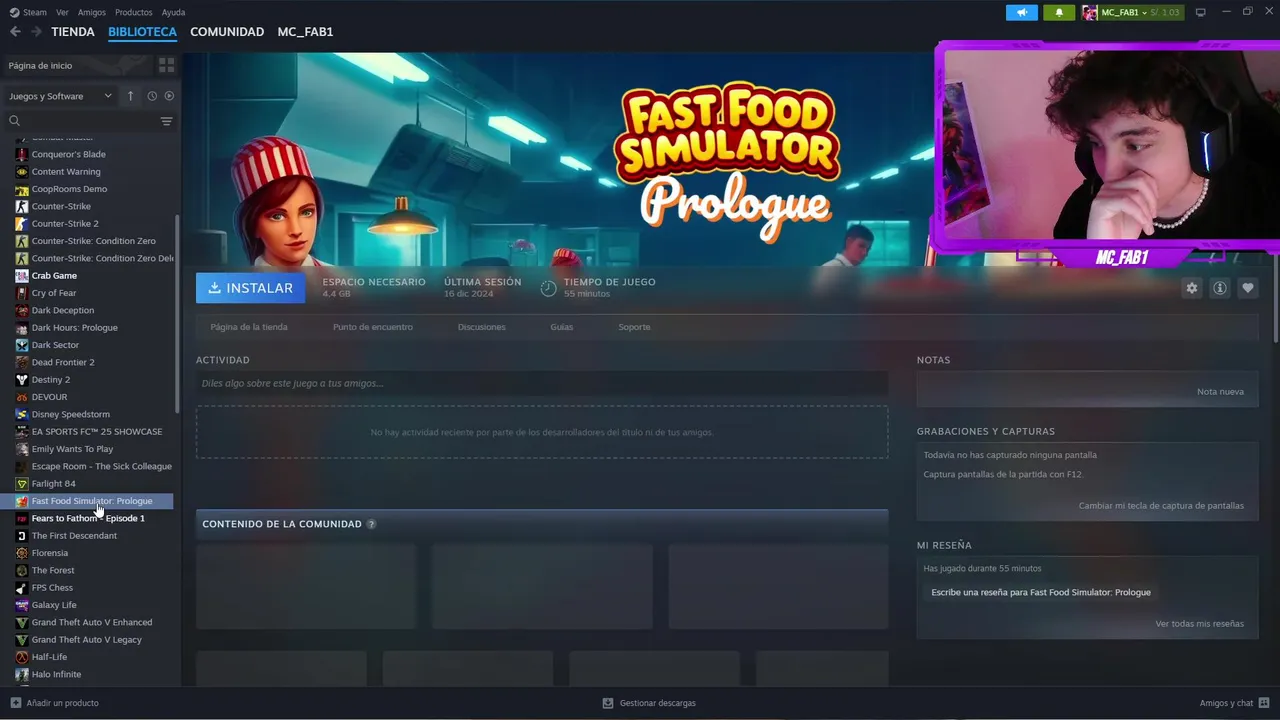Select The First Descendant in library
The height and width of the screenshot is (720, 1280).
(74, 536)
